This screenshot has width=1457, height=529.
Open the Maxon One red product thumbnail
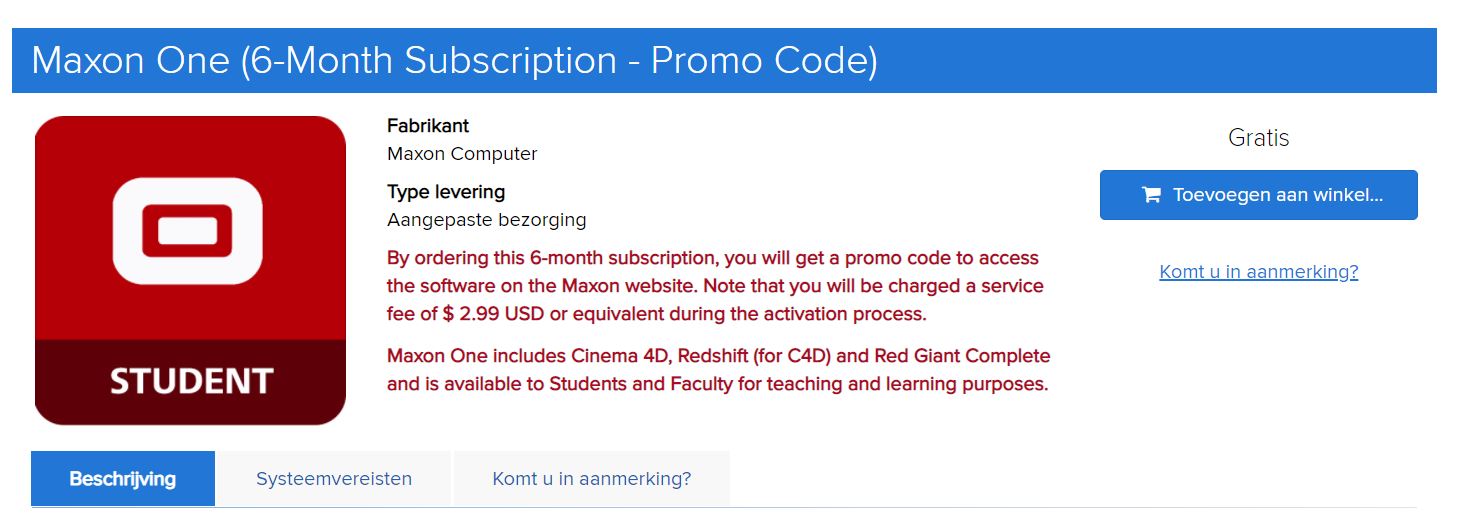(x=190, y=270)
